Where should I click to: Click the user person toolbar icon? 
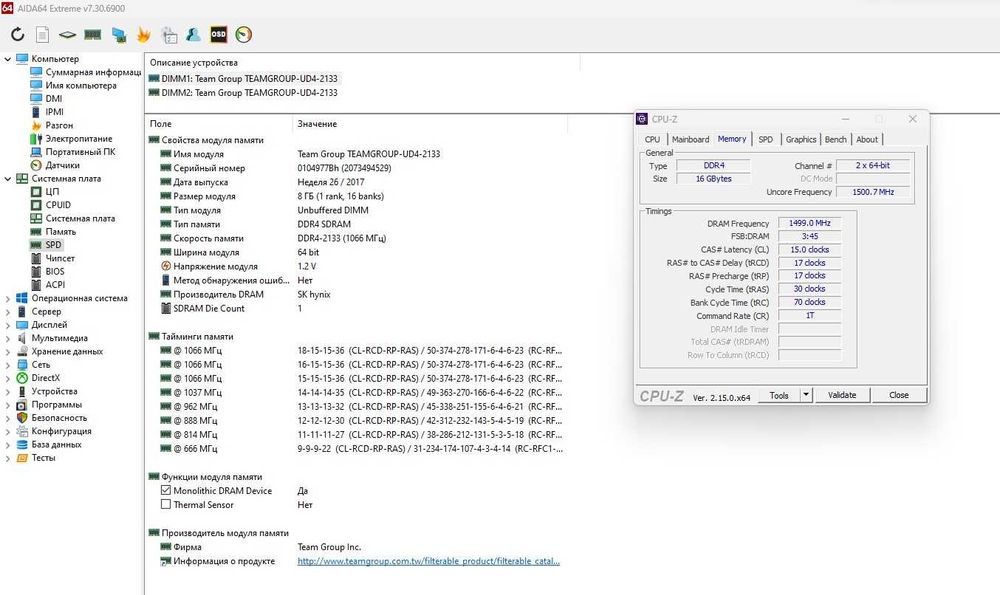tap(193, 34)
